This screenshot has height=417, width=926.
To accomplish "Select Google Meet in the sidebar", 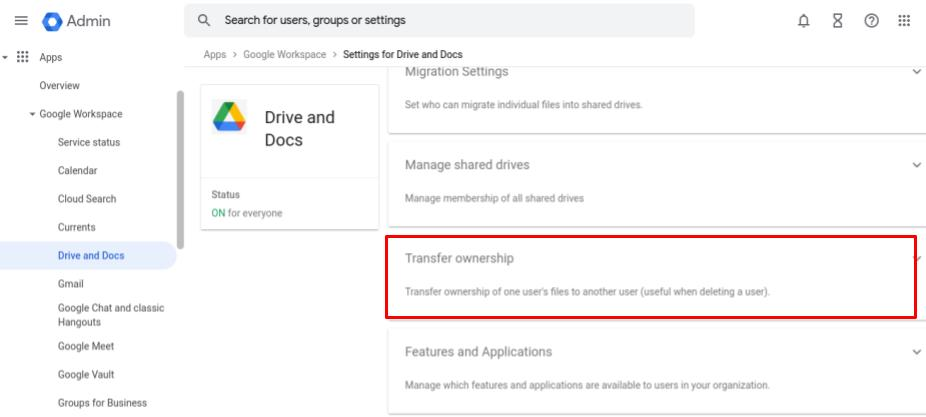I will click(86, 346).
